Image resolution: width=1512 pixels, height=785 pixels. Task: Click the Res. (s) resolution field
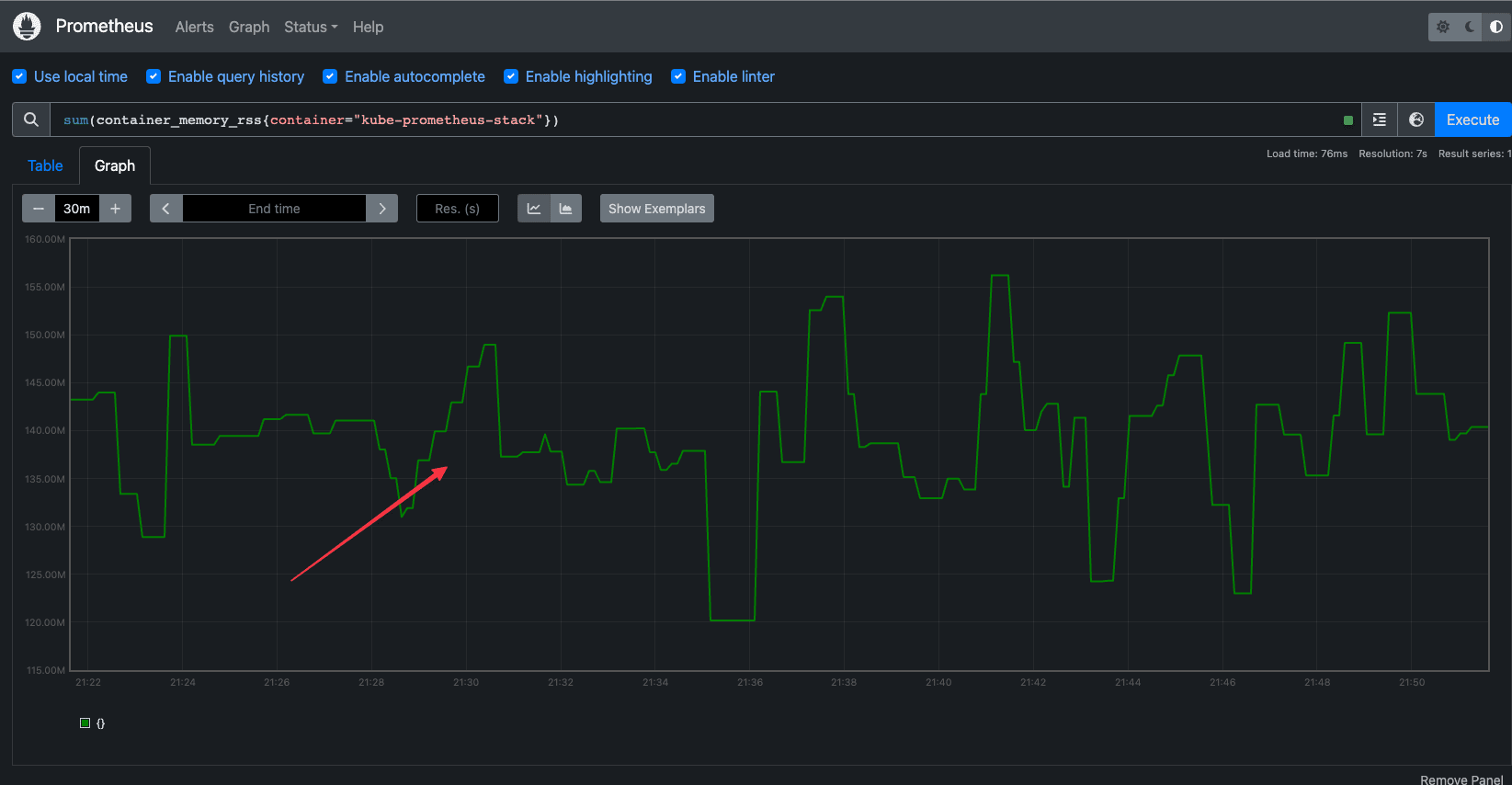click(x=458, y=209)
